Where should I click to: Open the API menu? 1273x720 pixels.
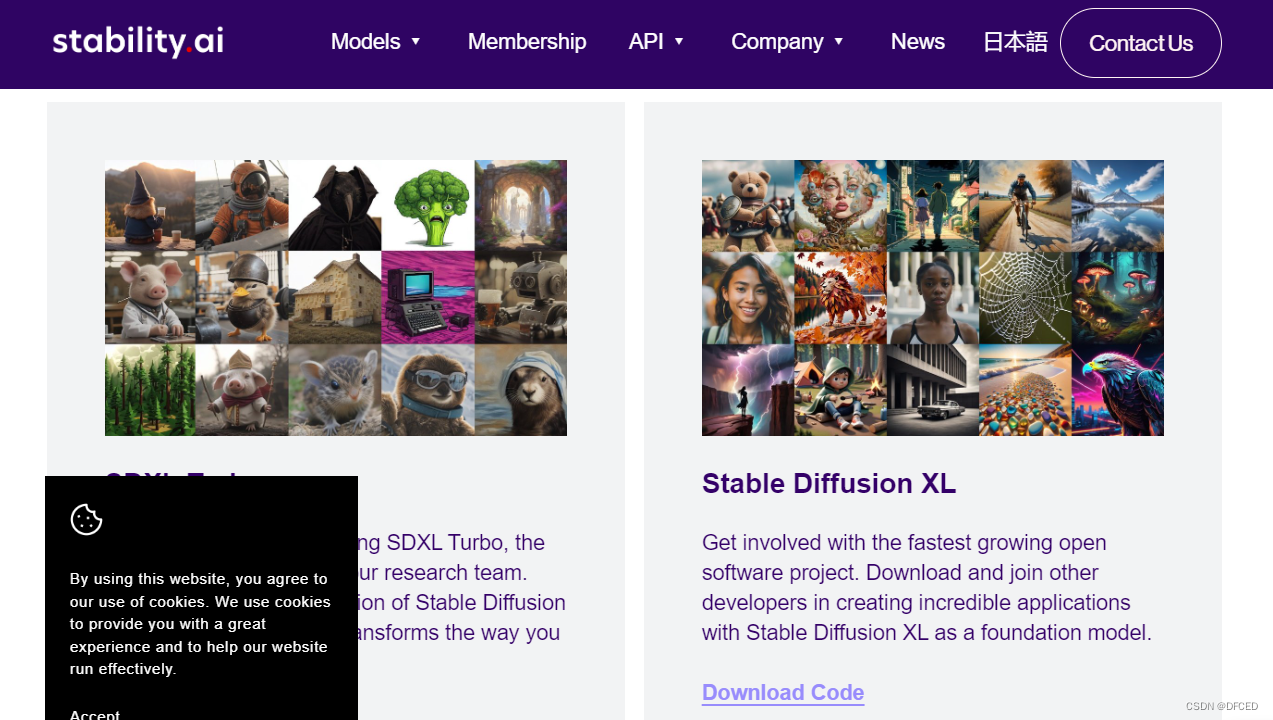[646, 41]
